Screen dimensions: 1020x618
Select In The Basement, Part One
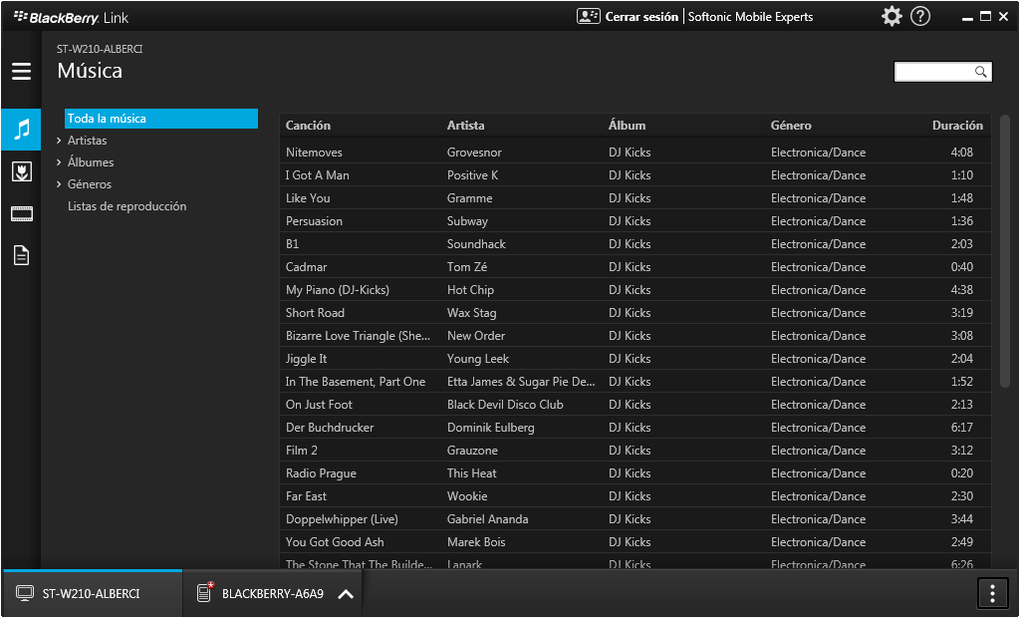(x=355, y=381)
